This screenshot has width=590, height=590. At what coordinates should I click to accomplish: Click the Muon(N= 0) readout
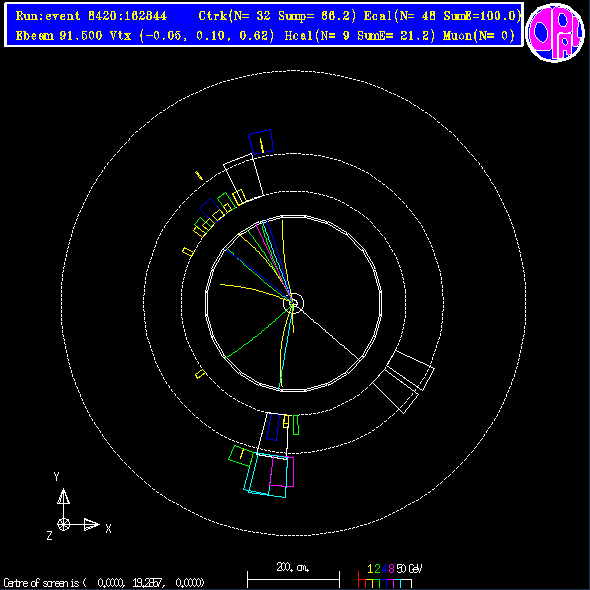coord(479,36)
